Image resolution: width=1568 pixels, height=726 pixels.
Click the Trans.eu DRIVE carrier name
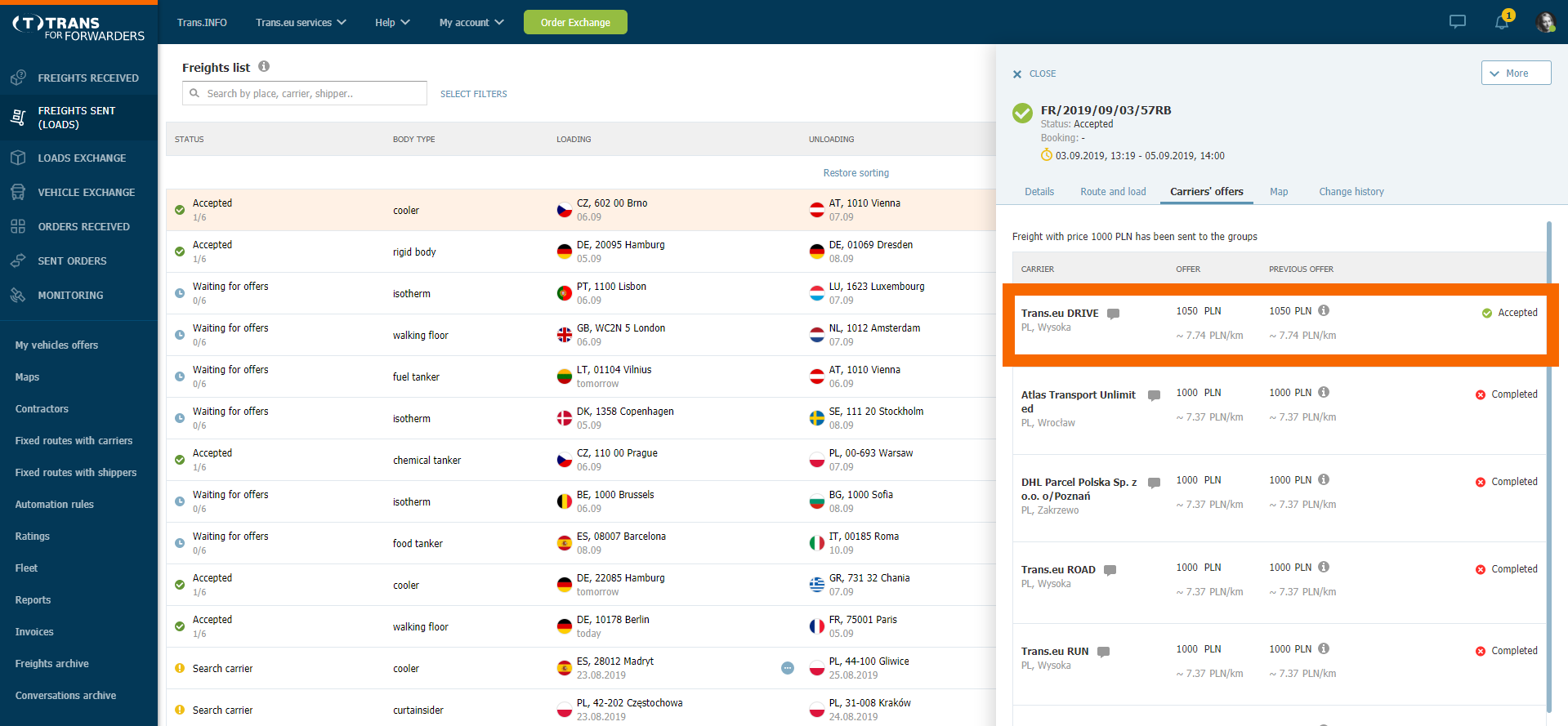pyautogui.click(x=1060, y=313)
